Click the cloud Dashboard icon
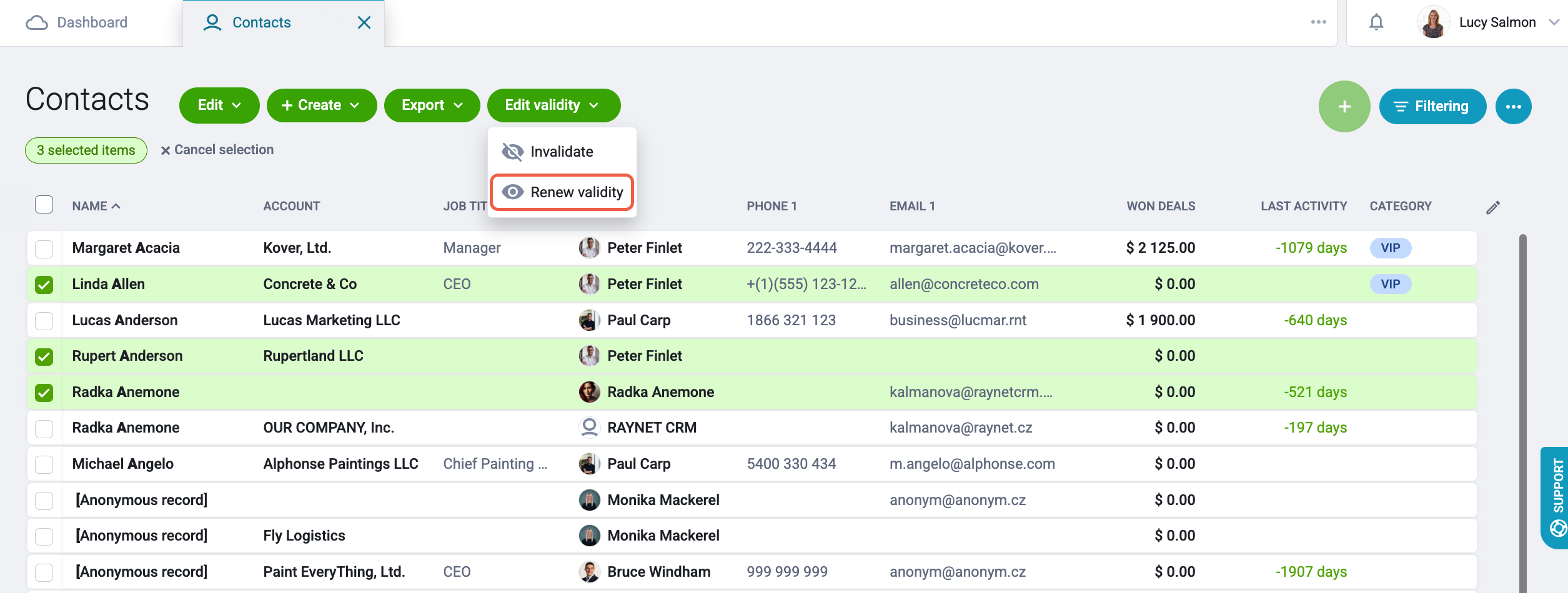The image size is (1568, 593). tap(37, 22)
